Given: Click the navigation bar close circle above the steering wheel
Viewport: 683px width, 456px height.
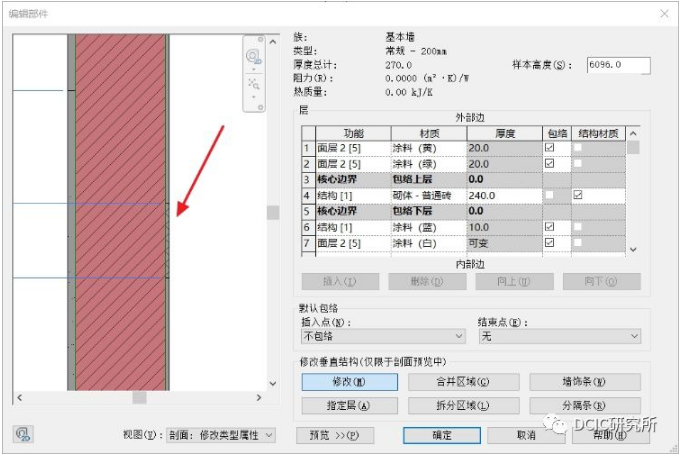Looking at the screenshot, I should tap(260, 39).
